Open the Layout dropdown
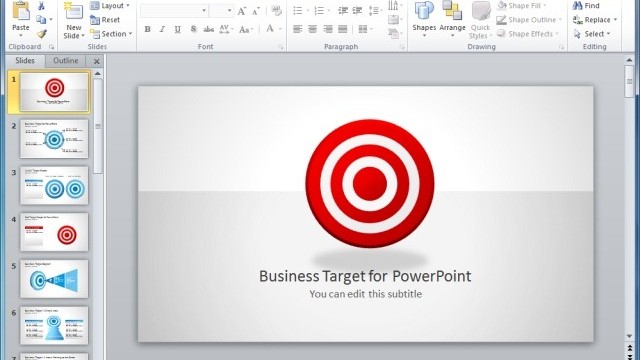This screenshot has width=640, height=360. tap(110, 6)
